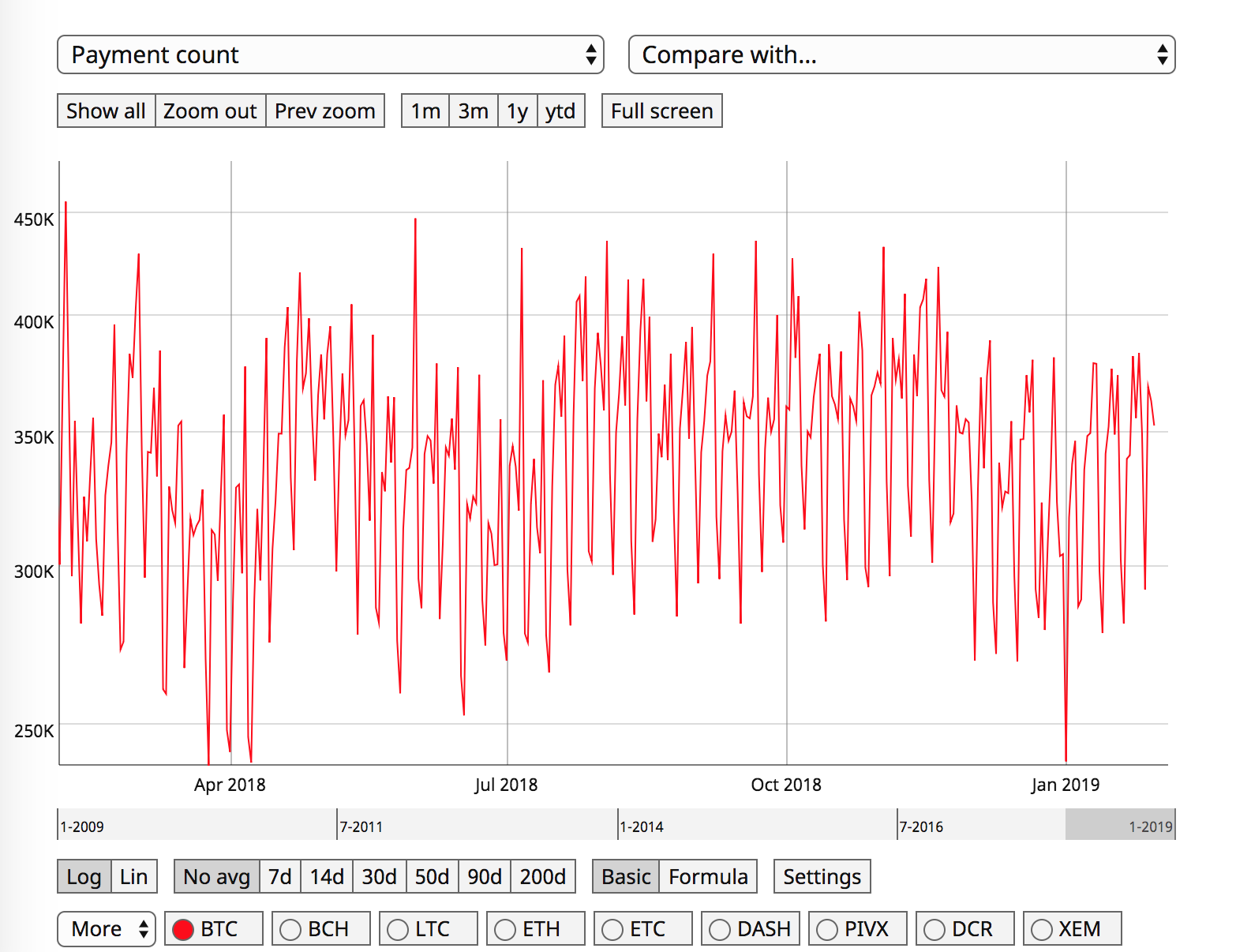Click the Oct 2018 axis label

click(x=786, y=785)
